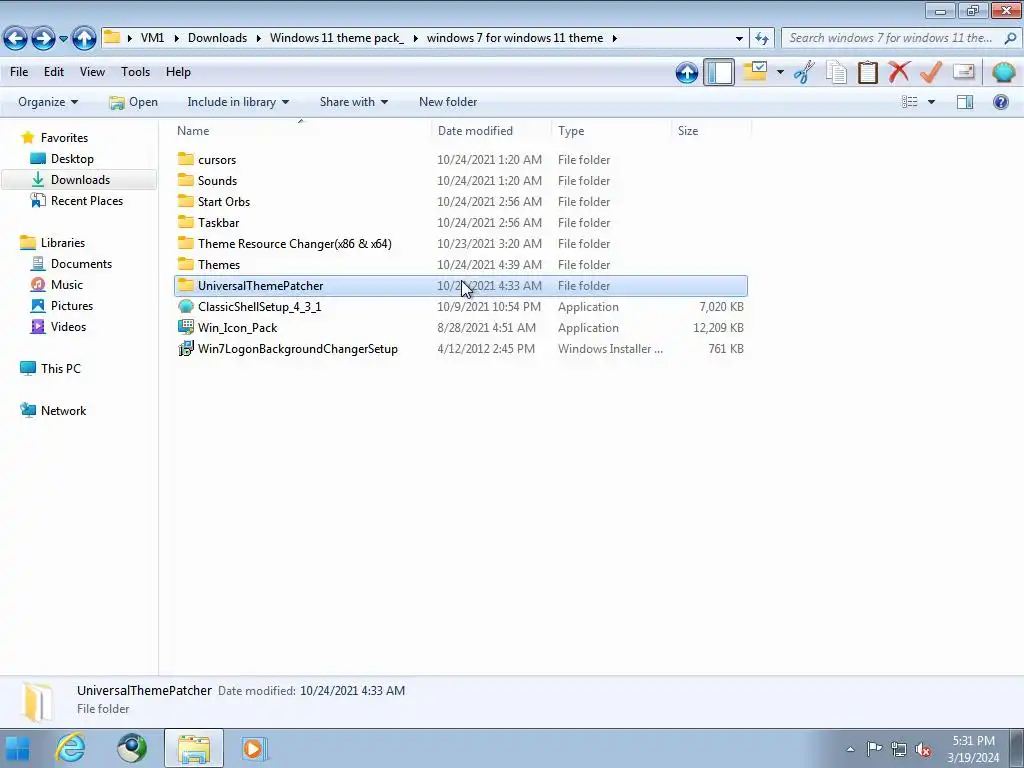The image size is (1024, 768).
Task: Click the red X Delete icon
Action: [899, 72]
